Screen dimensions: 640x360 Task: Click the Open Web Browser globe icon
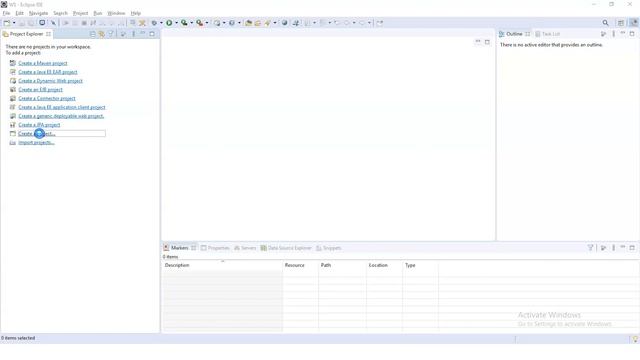(284, 23)
